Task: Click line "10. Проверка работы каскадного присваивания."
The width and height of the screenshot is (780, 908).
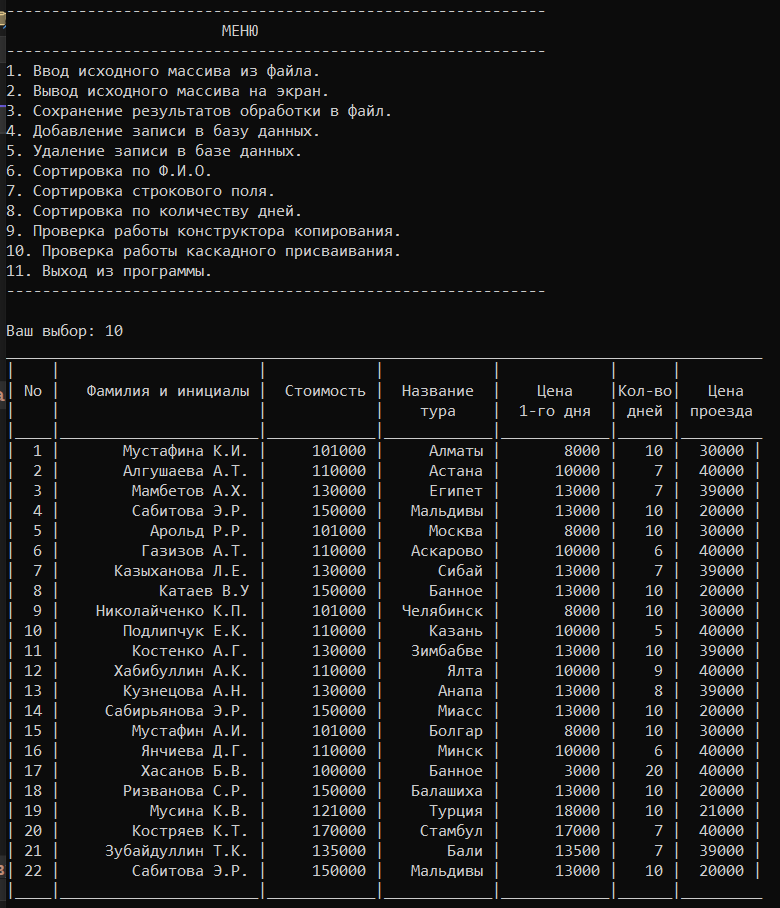Action: coord(203,251)
